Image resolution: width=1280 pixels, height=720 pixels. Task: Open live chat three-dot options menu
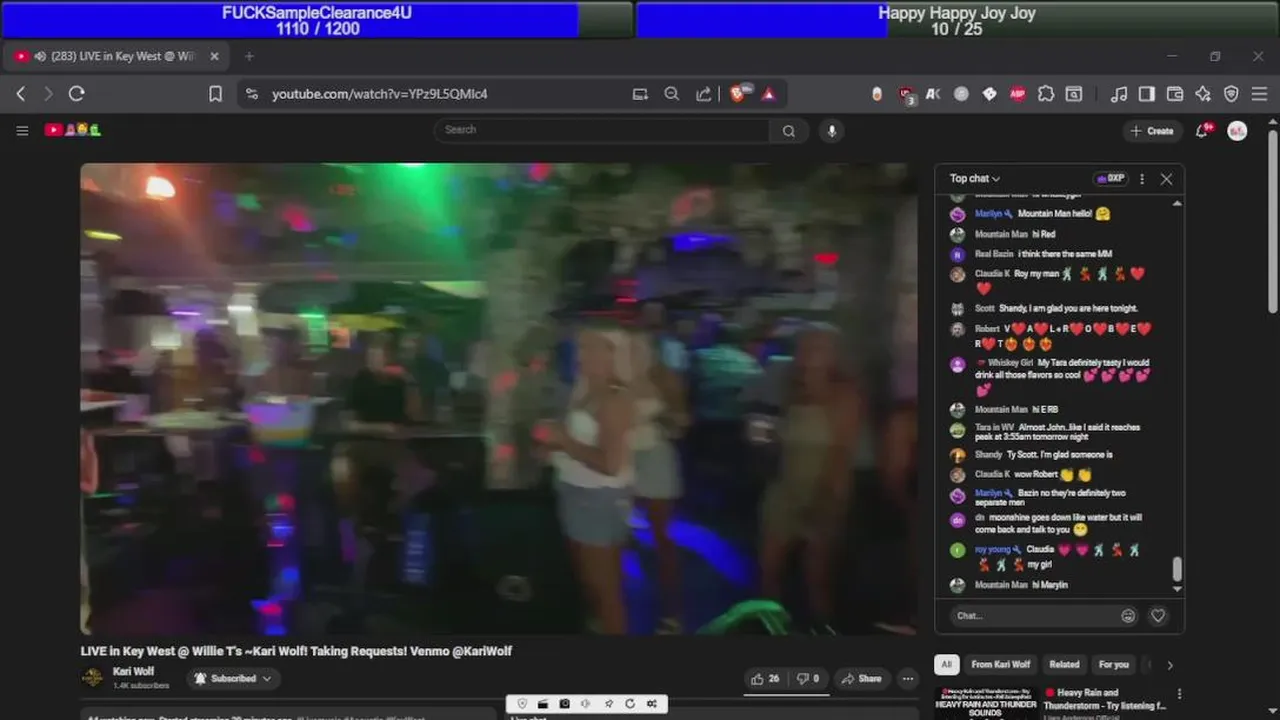1142,179
